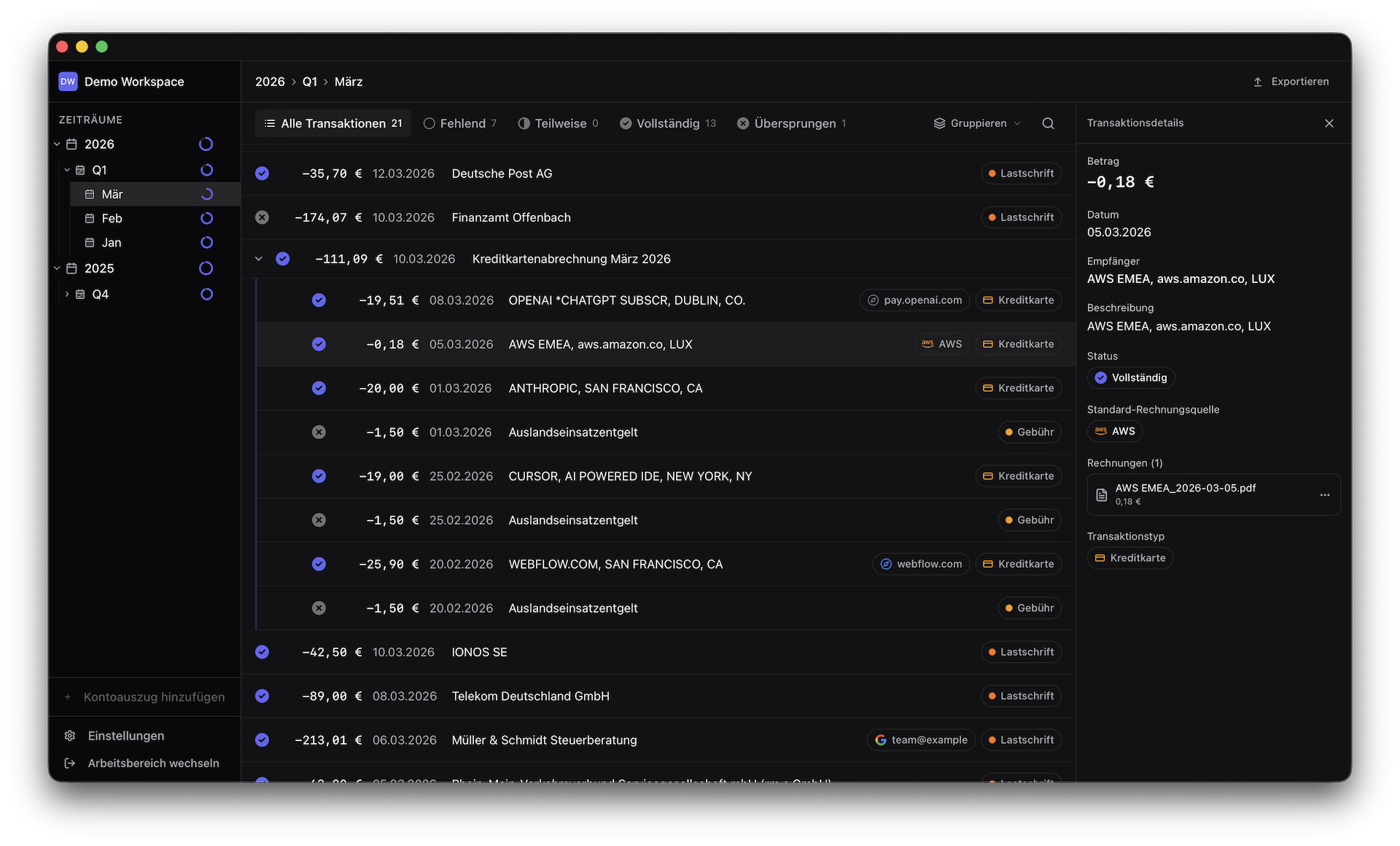The width and height of the screenshot is (1400, 846).
Task: Switch to Teilweise filter tab
Action: click(558, 123)
